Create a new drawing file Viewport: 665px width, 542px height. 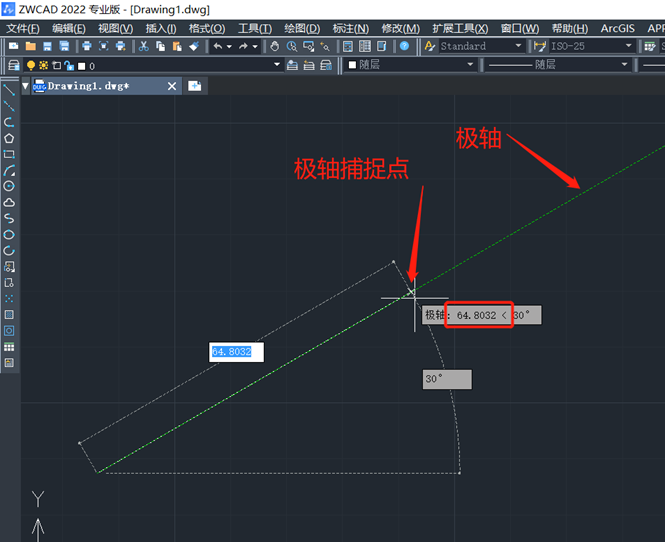point(14,46)
